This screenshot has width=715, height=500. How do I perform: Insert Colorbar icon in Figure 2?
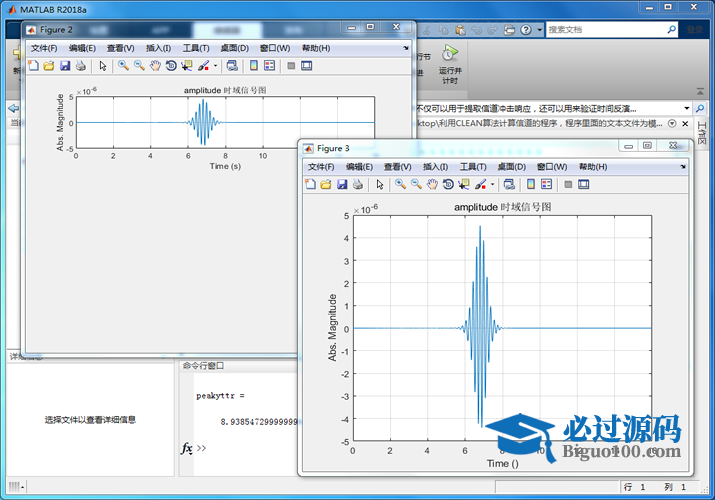254,66
